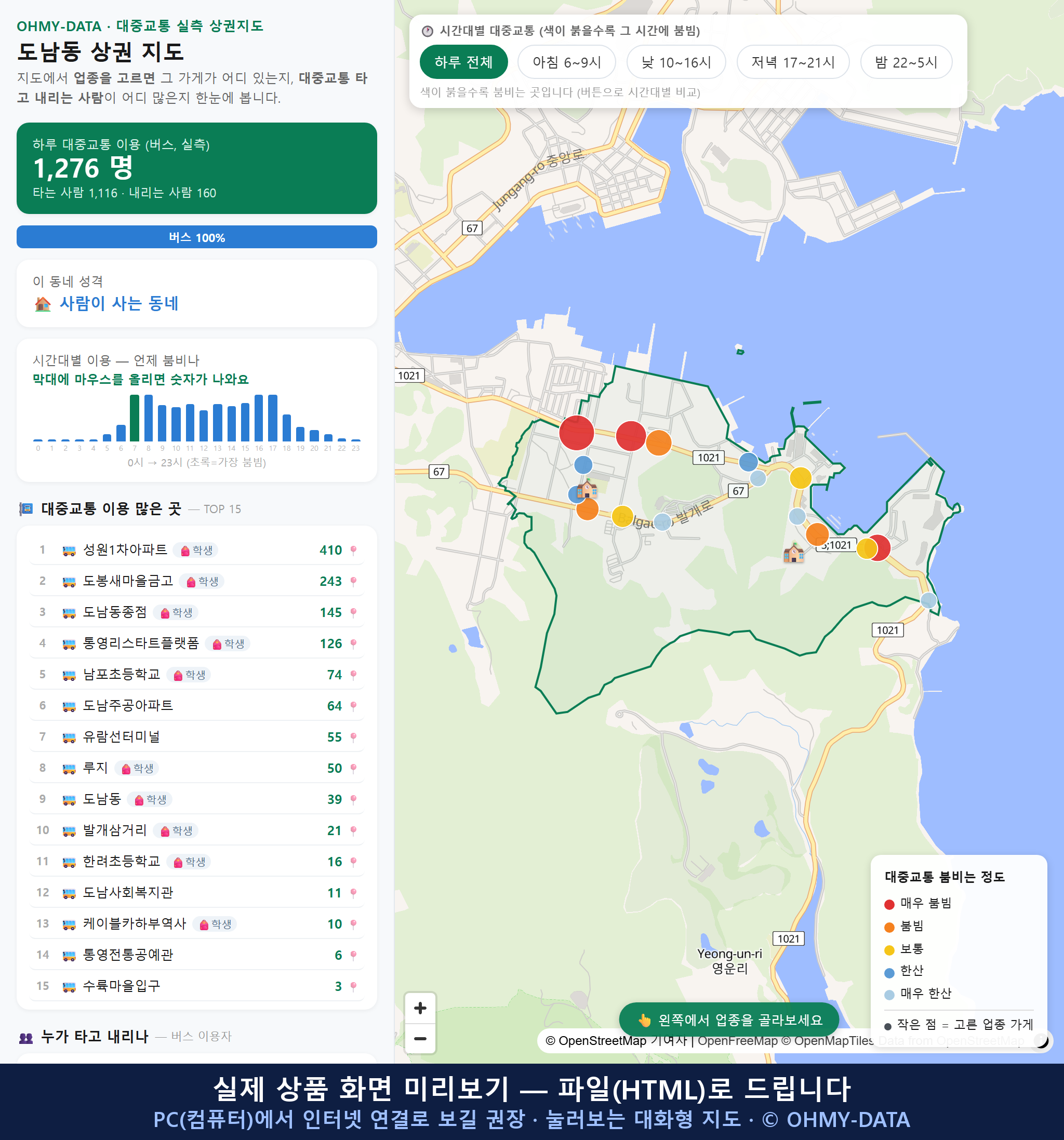
Task: Select the 성원1차아파트 stop name
Action: pyautogui.click(x=125, y=549)
